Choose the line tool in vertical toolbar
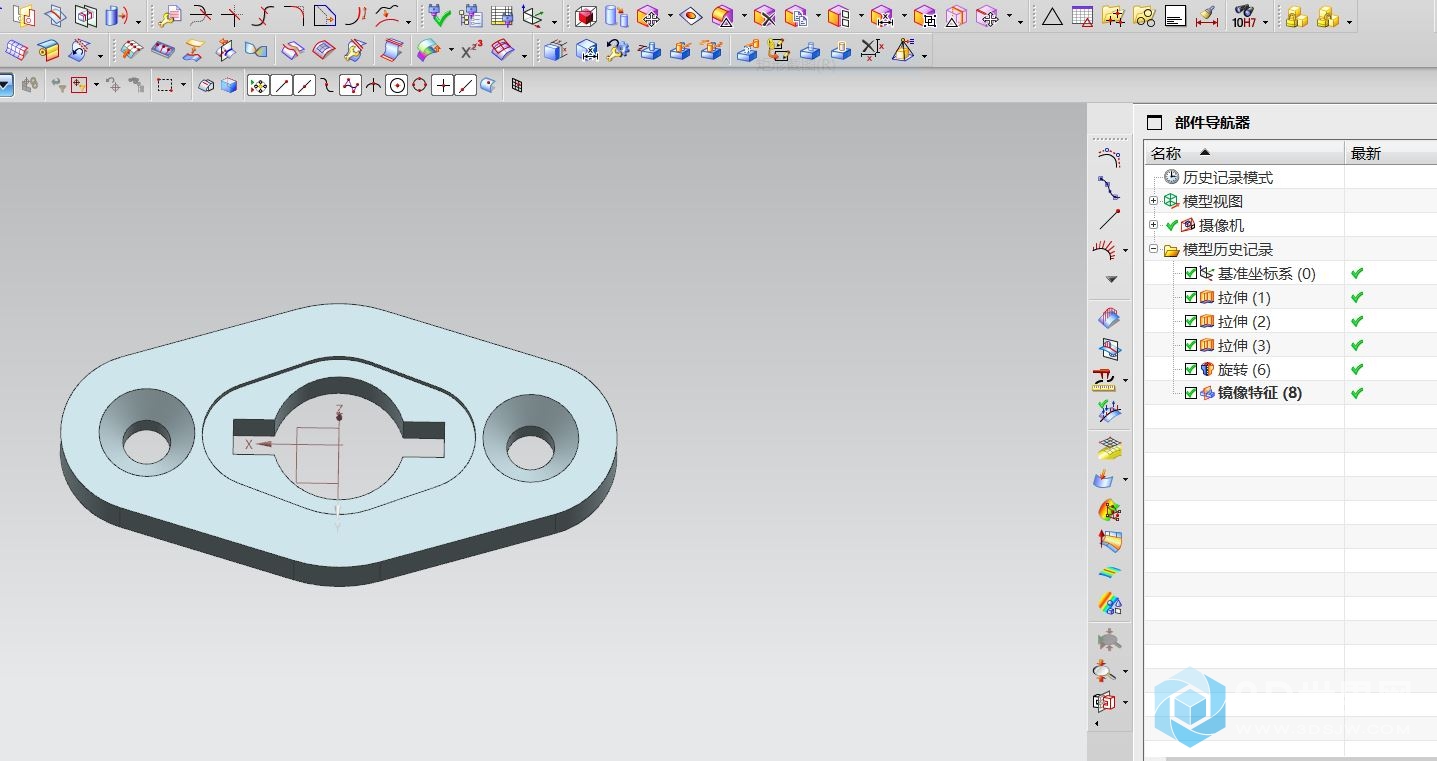Image resolution: width=1437 pixels, height=761 pixels. 1109,219
